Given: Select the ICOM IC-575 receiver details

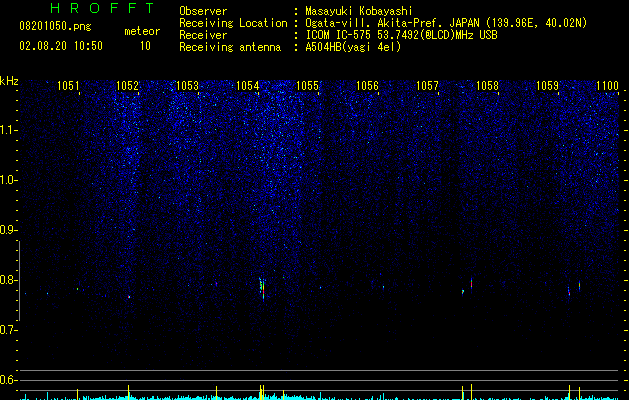Looking at the screenshot, I should tap(401, 35).
